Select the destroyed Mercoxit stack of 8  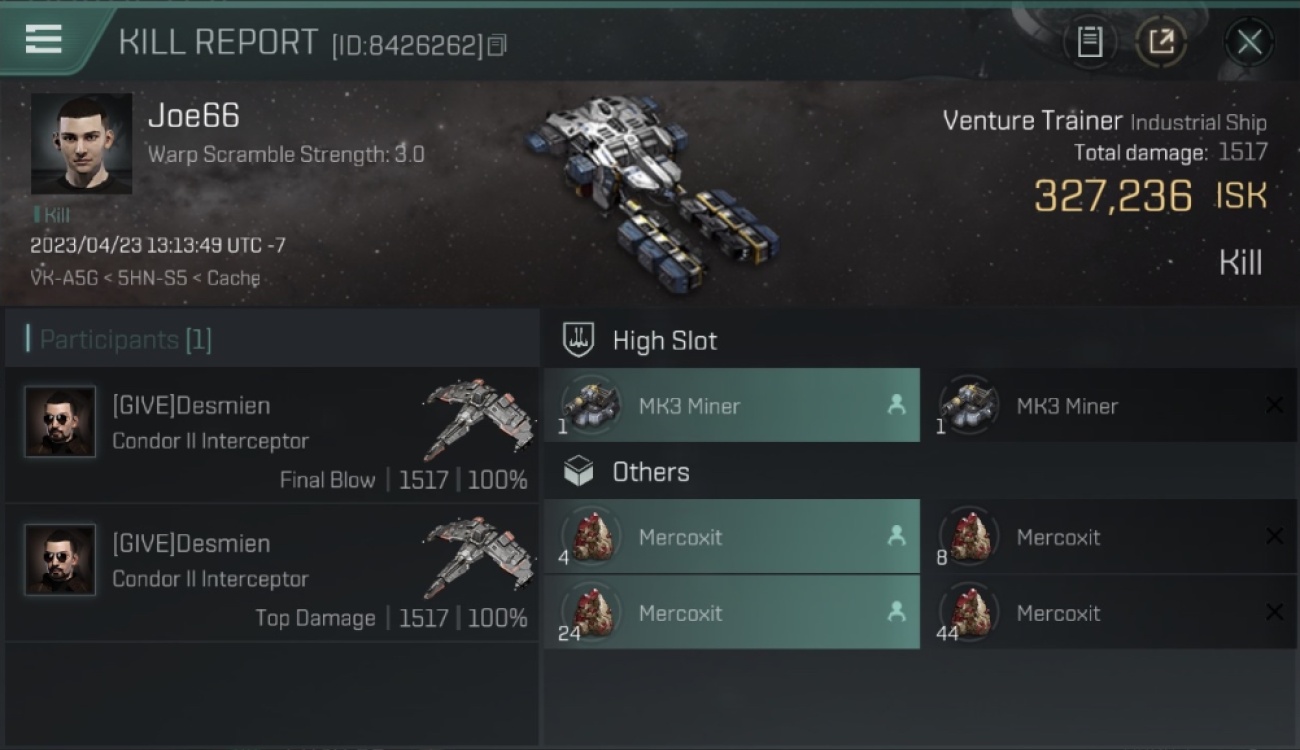[x=1110, y=537]
